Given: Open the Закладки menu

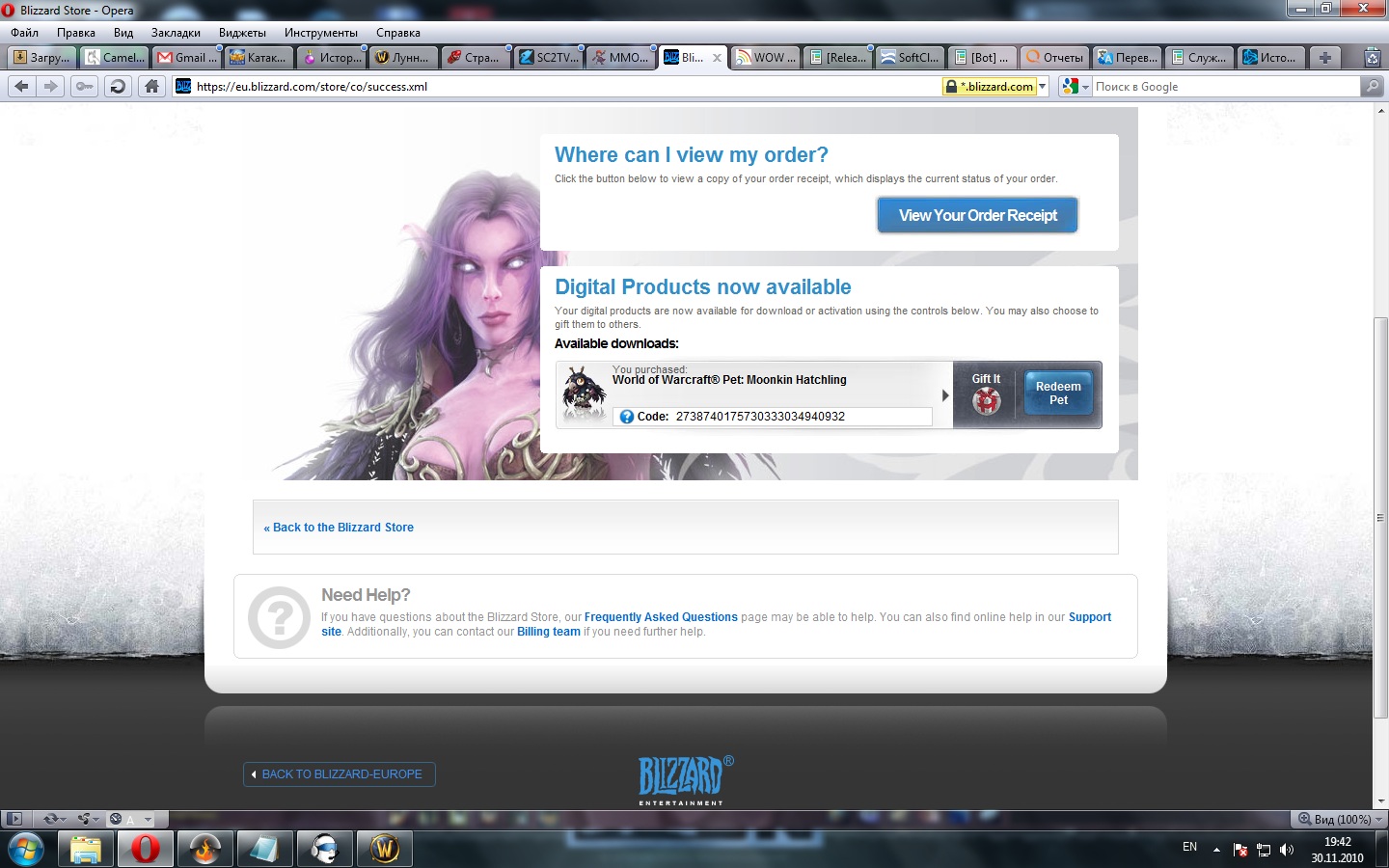Looking at the screenshot, I should (x=176, y=33).
